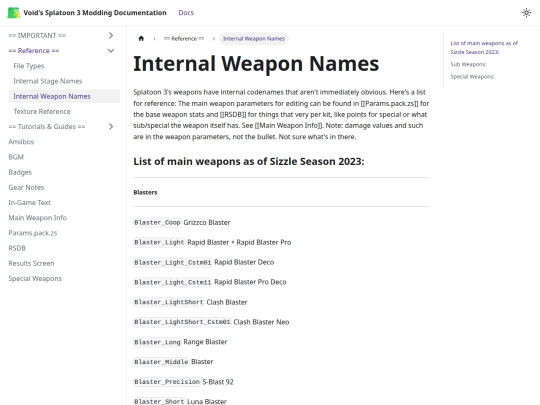This screenshot has width=540, height=405.
Task: Expand the == IMPORTANT == section chevron
Action: point(111,35)
